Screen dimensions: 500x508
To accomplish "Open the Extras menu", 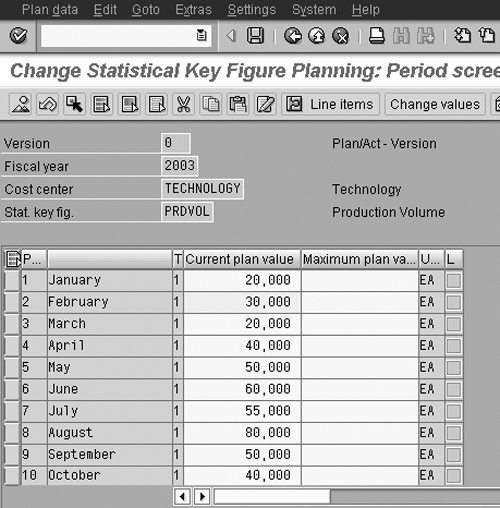I will (193, 10).
